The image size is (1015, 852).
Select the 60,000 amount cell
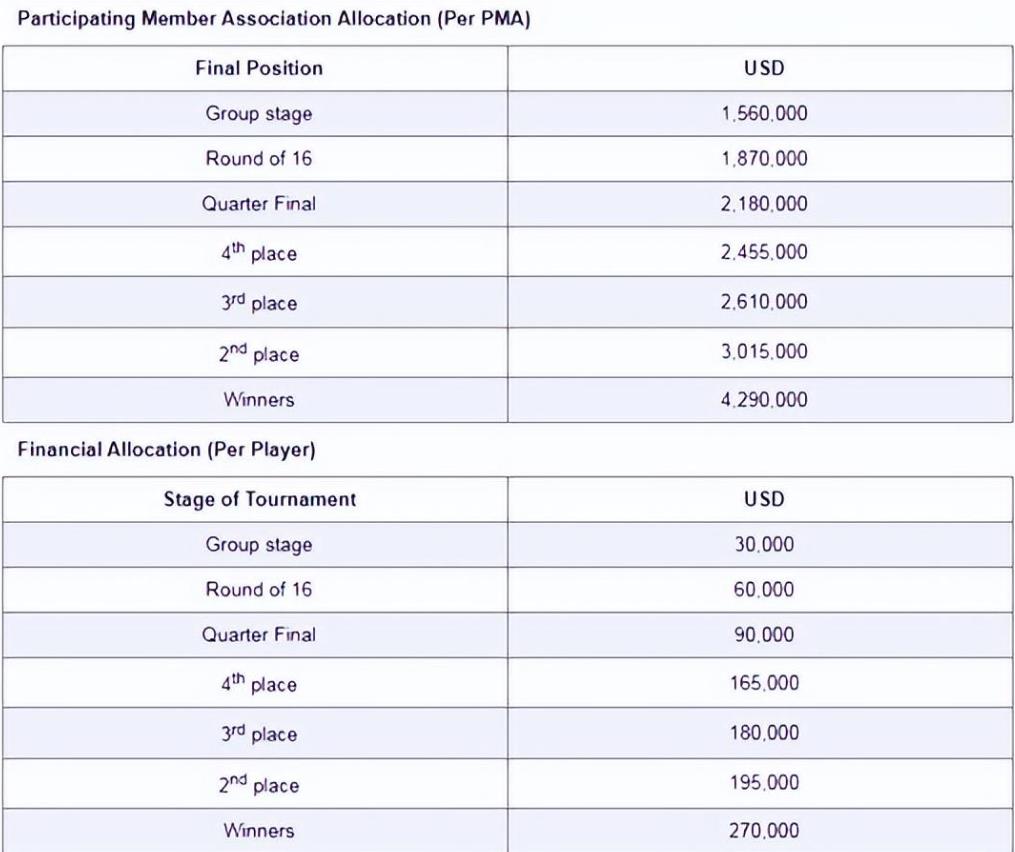[764, 589]
